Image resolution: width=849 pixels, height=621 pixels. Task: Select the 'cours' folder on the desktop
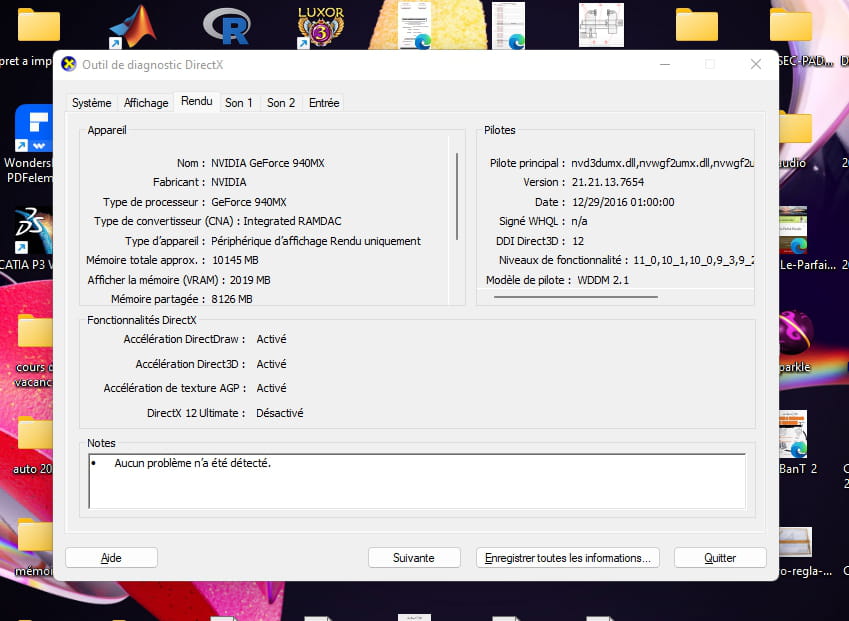click(x=34, y=335)
